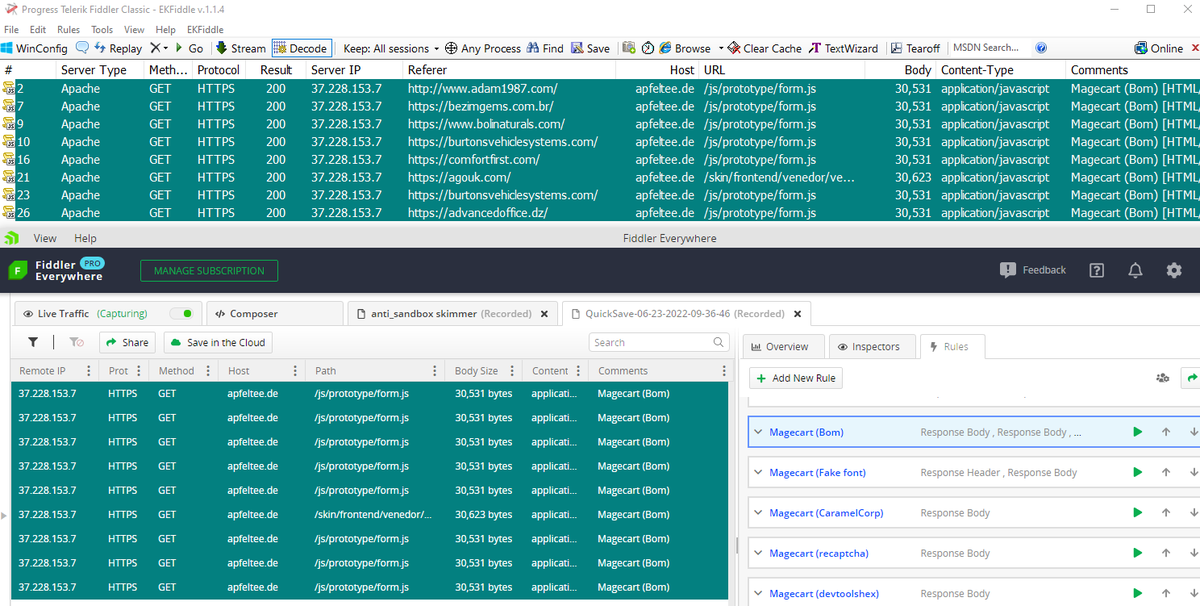Click the green share arrow in the Rules panel

pyautogui.click(x=1191, y=378)
